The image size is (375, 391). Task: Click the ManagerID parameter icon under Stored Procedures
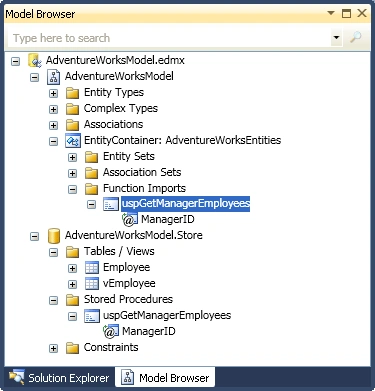click(x=111, y=331)
